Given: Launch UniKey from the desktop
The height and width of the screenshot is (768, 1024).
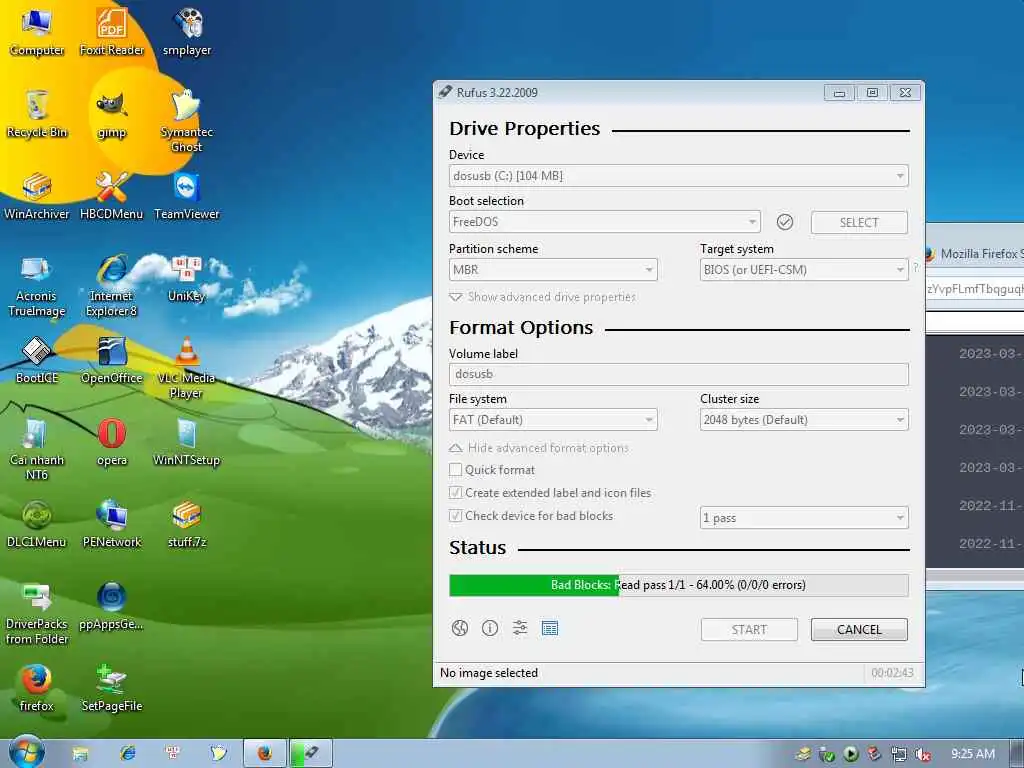Looking at the screenshot, I should 187,279.
